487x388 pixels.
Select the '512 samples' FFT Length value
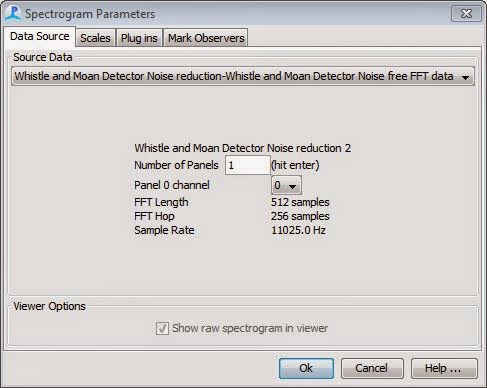point(300,202)
